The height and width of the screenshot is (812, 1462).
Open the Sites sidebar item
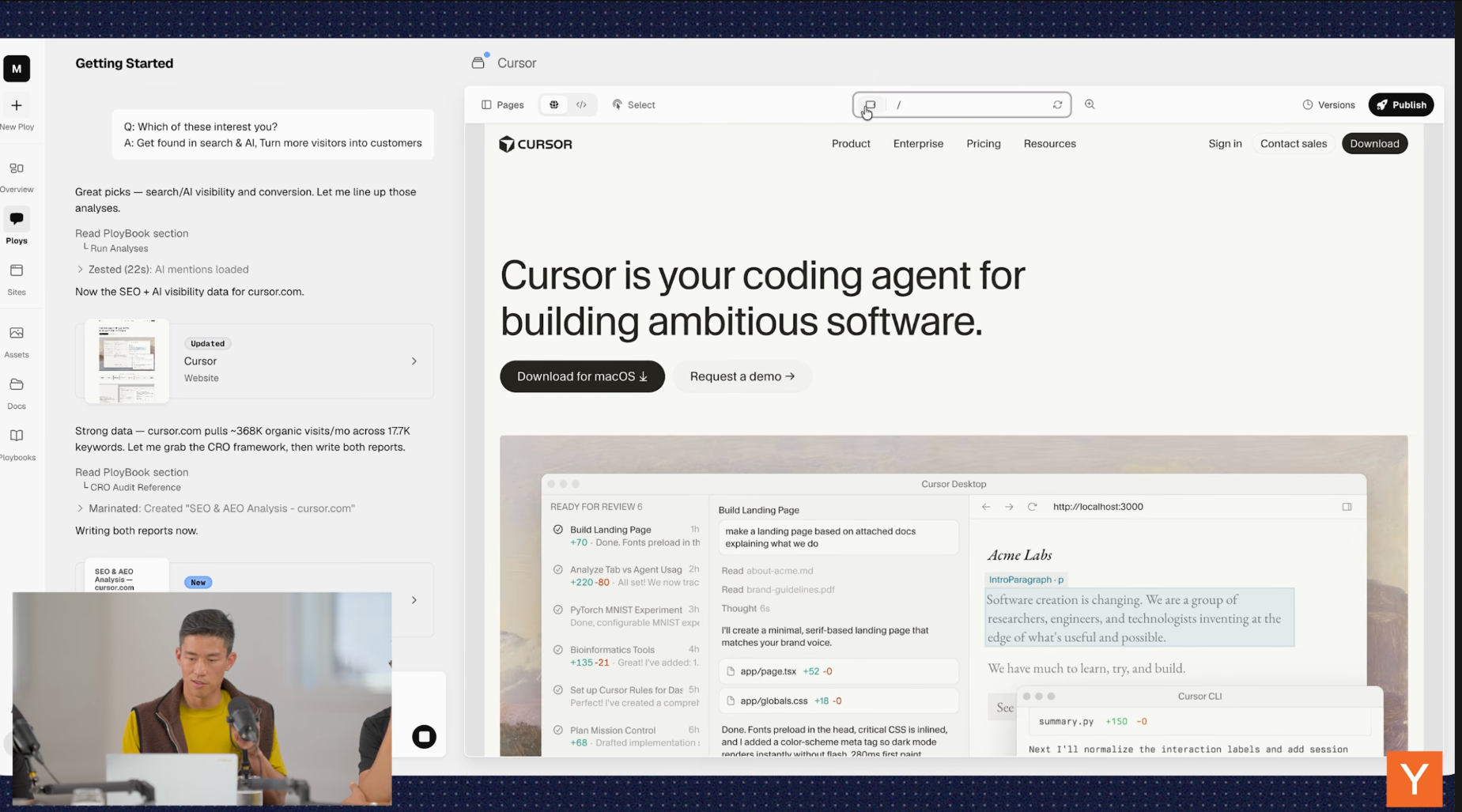(x=17, y=280)
